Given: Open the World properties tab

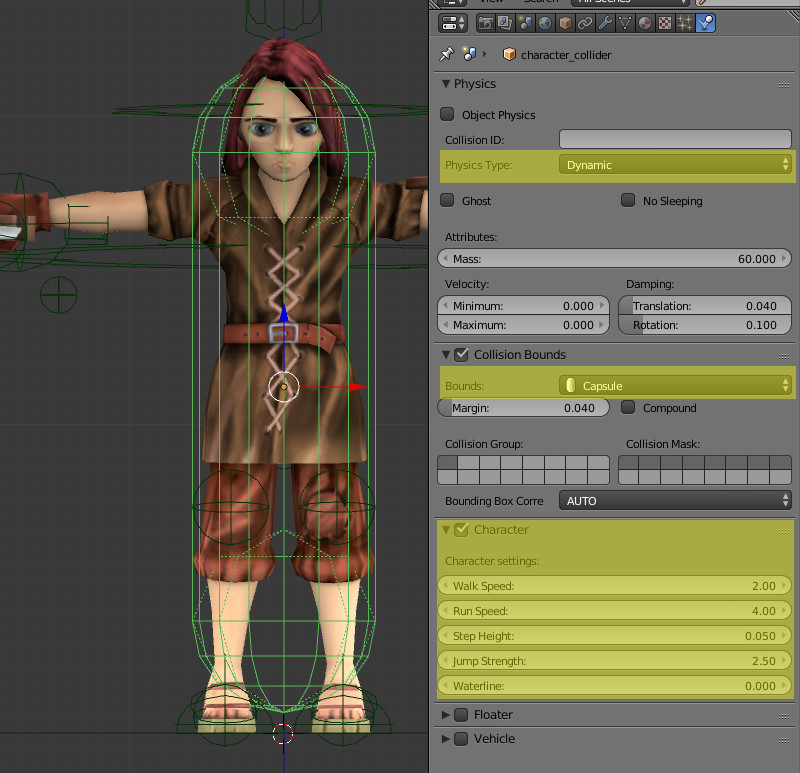Looking at the screenshot, I should pos(546,23).
